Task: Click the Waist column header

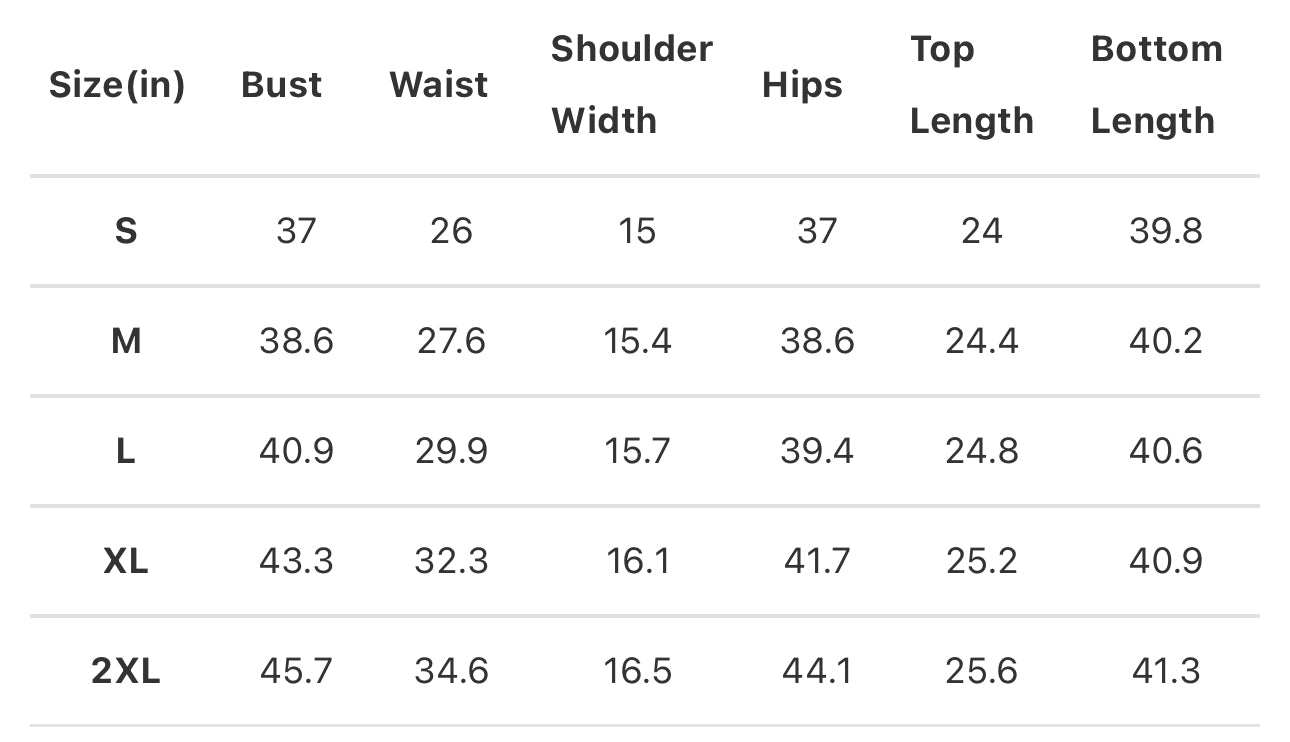Action: pyautogui.click(x=439, y=85)
